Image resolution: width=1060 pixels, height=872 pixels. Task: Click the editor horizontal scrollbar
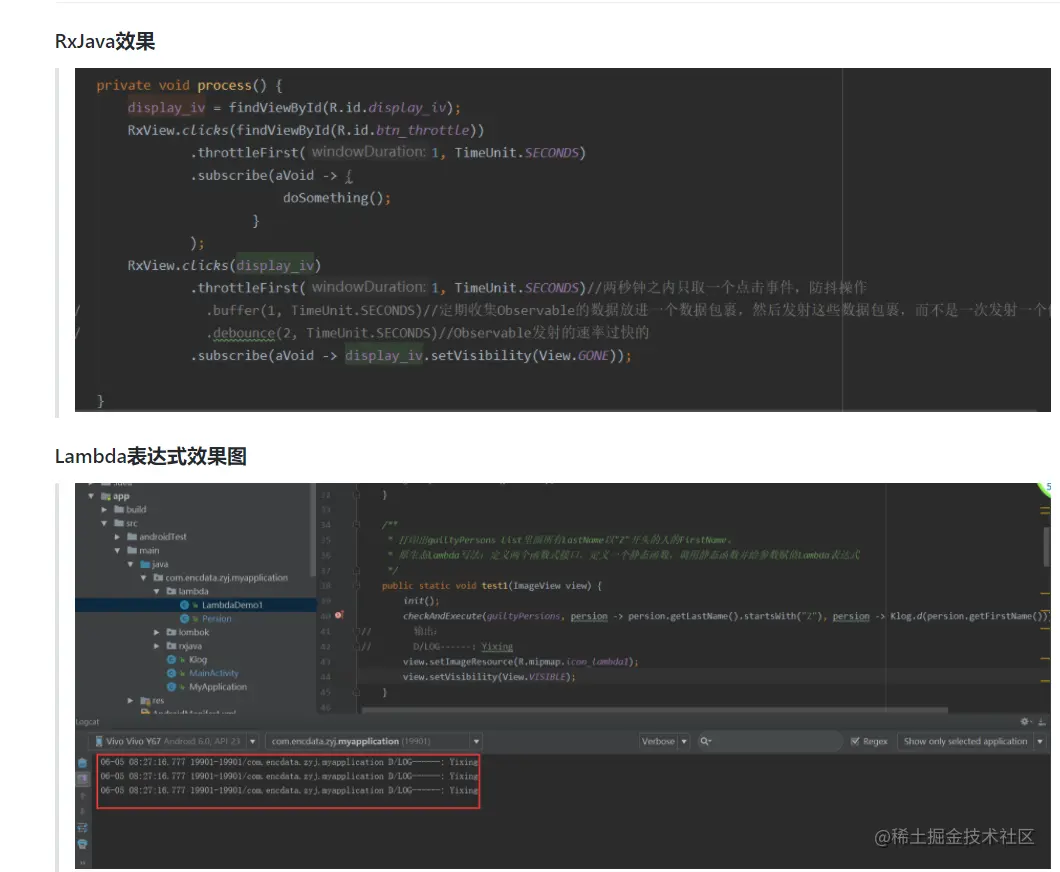pyautogui.click(x=654, y=710)
